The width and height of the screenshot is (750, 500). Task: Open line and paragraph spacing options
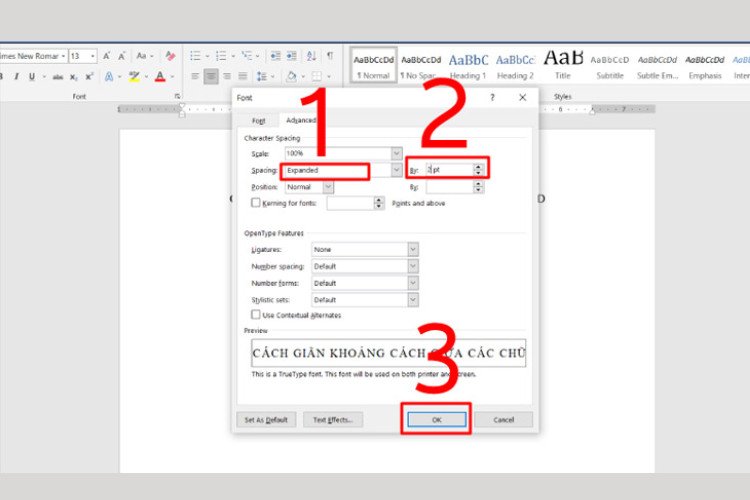click(x=262, y=76)
